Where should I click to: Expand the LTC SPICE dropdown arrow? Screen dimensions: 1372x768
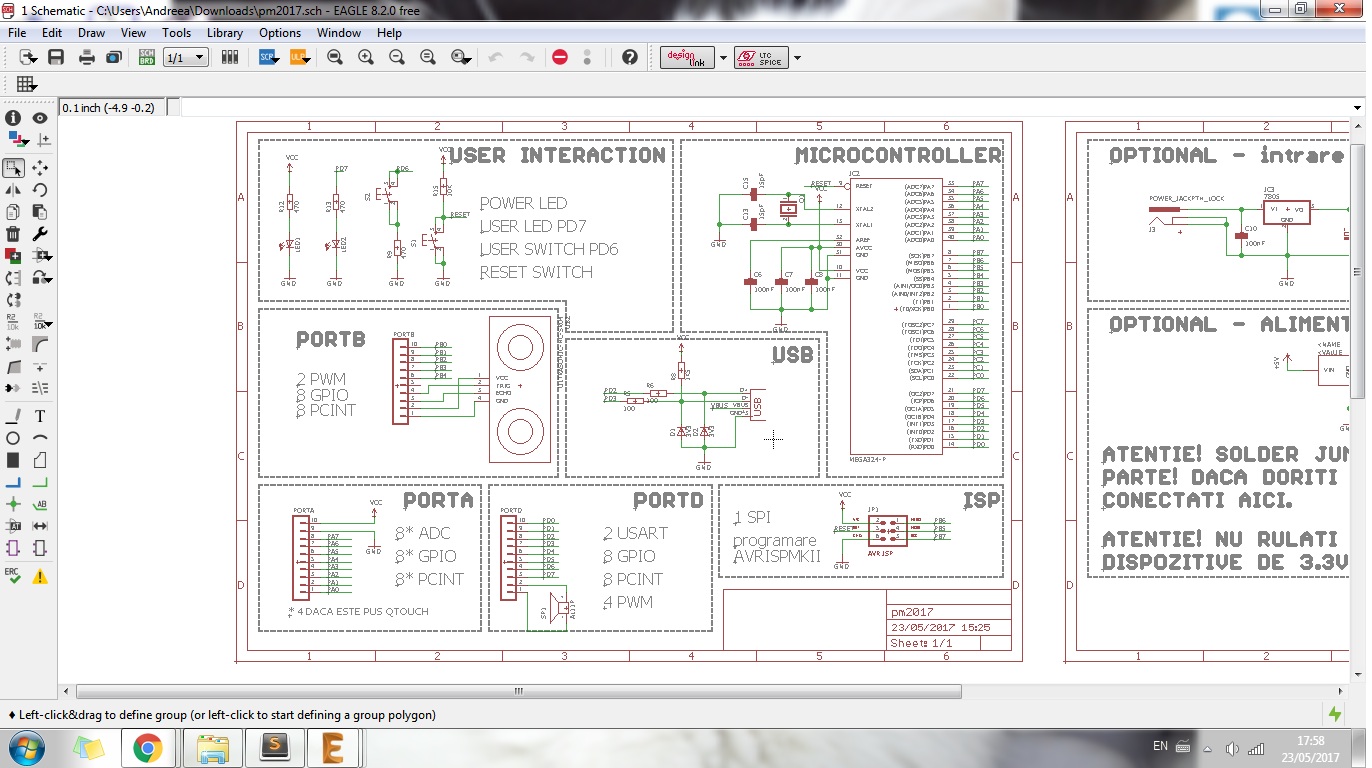[x=797, y=58]
